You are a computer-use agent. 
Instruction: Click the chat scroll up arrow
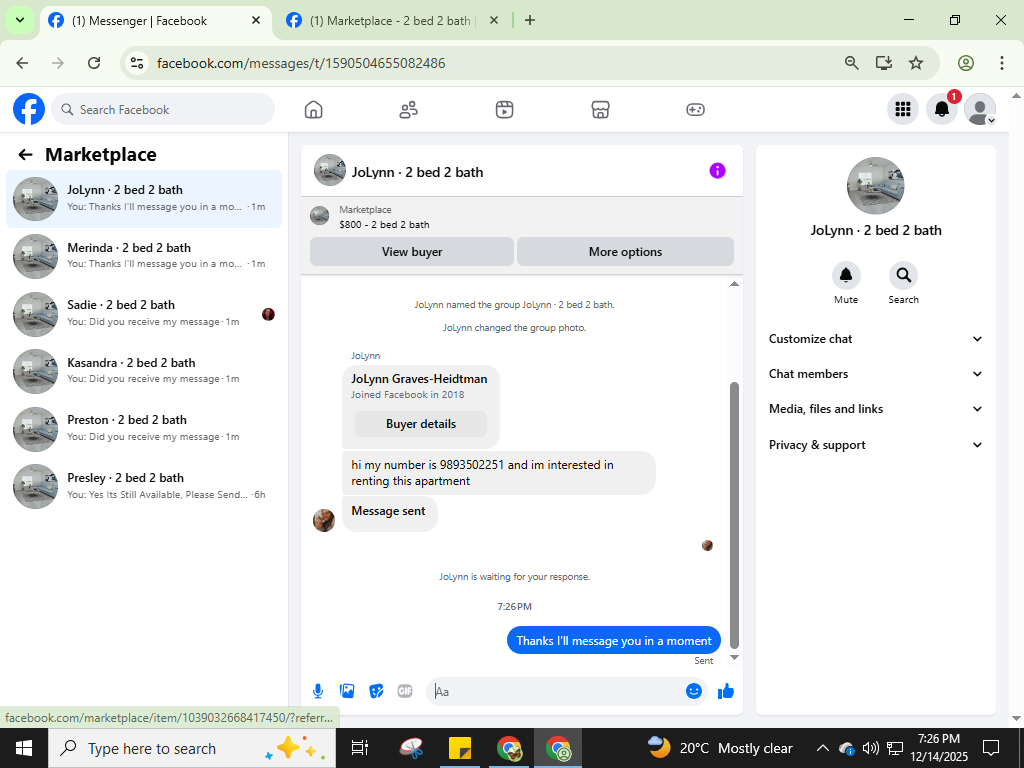[734, 283]
